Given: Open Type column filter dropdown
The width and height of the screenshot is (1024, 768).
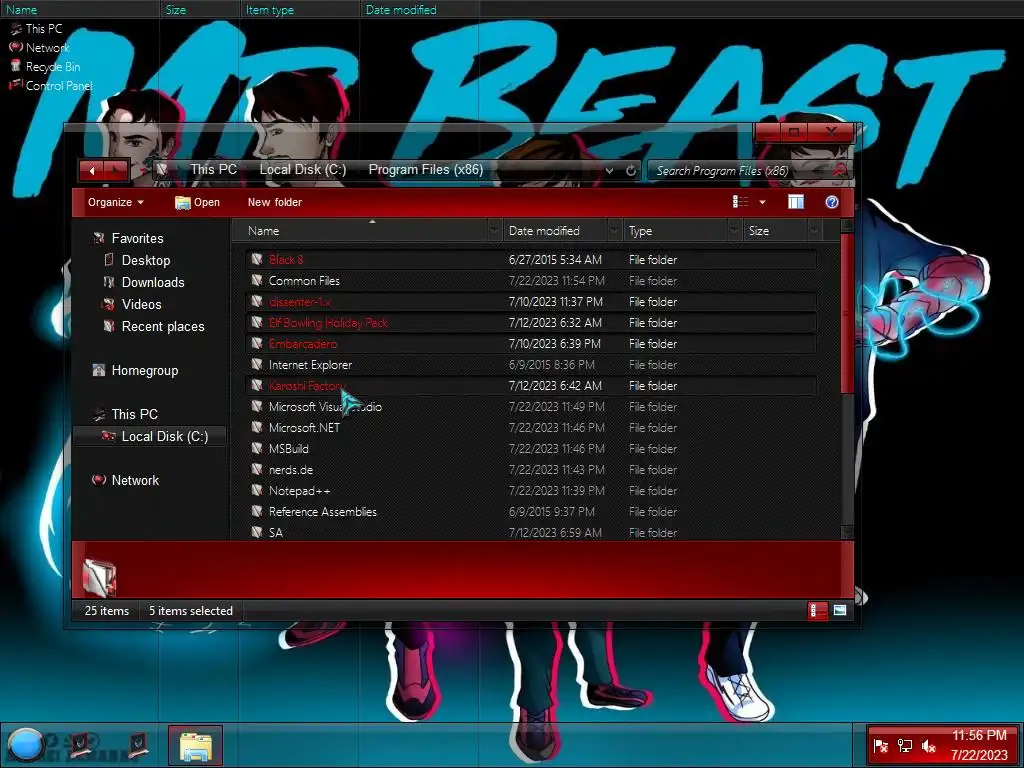Looking at the screenshot, I should click(x=735, y=231).
